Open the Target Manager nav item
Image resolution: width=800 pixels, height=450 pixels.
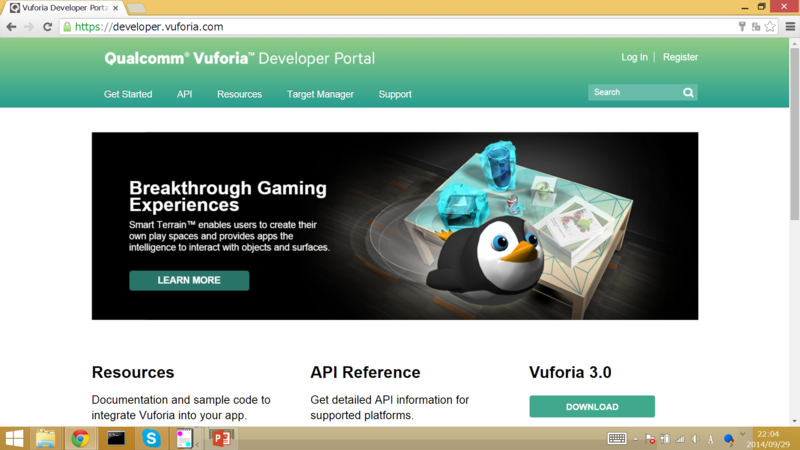[x=320, y=94]
